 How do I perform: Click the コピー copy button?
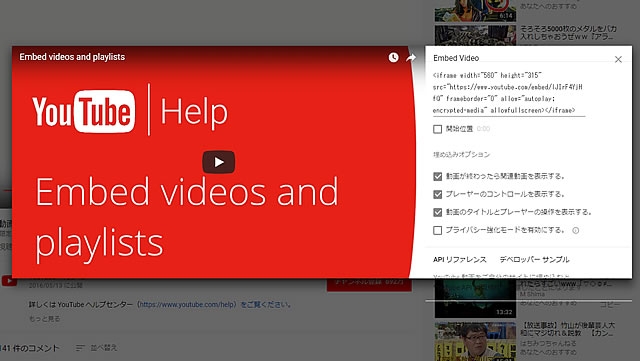(x=610, y=305)
